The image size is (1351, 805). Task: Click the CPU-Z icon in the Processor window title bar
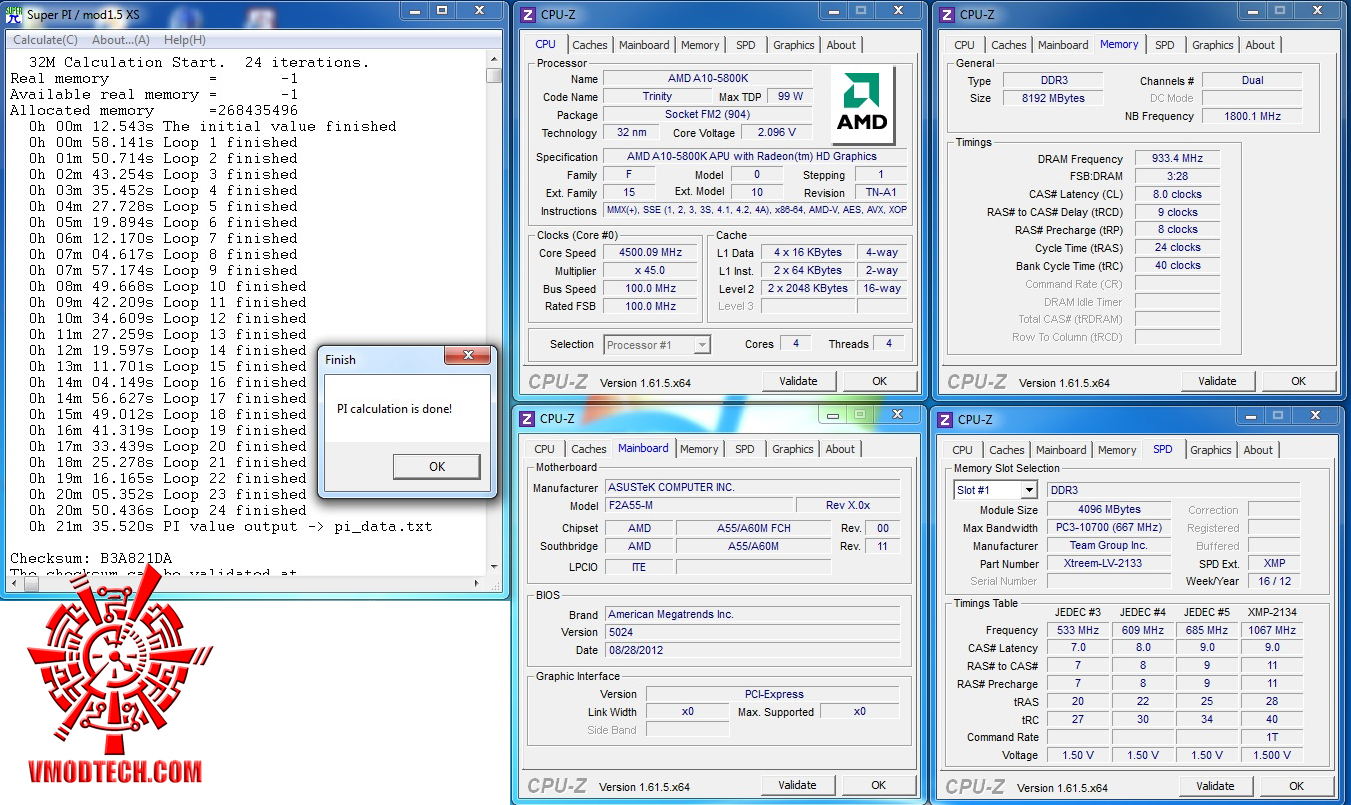(x=527, y=14)
